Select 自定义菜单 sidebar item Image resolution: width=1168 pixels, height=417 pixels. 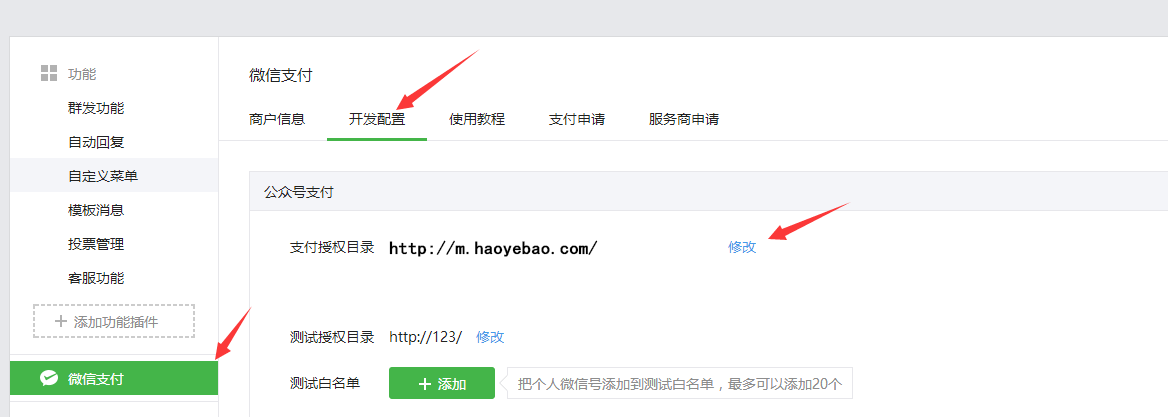(x=114, y=176)
